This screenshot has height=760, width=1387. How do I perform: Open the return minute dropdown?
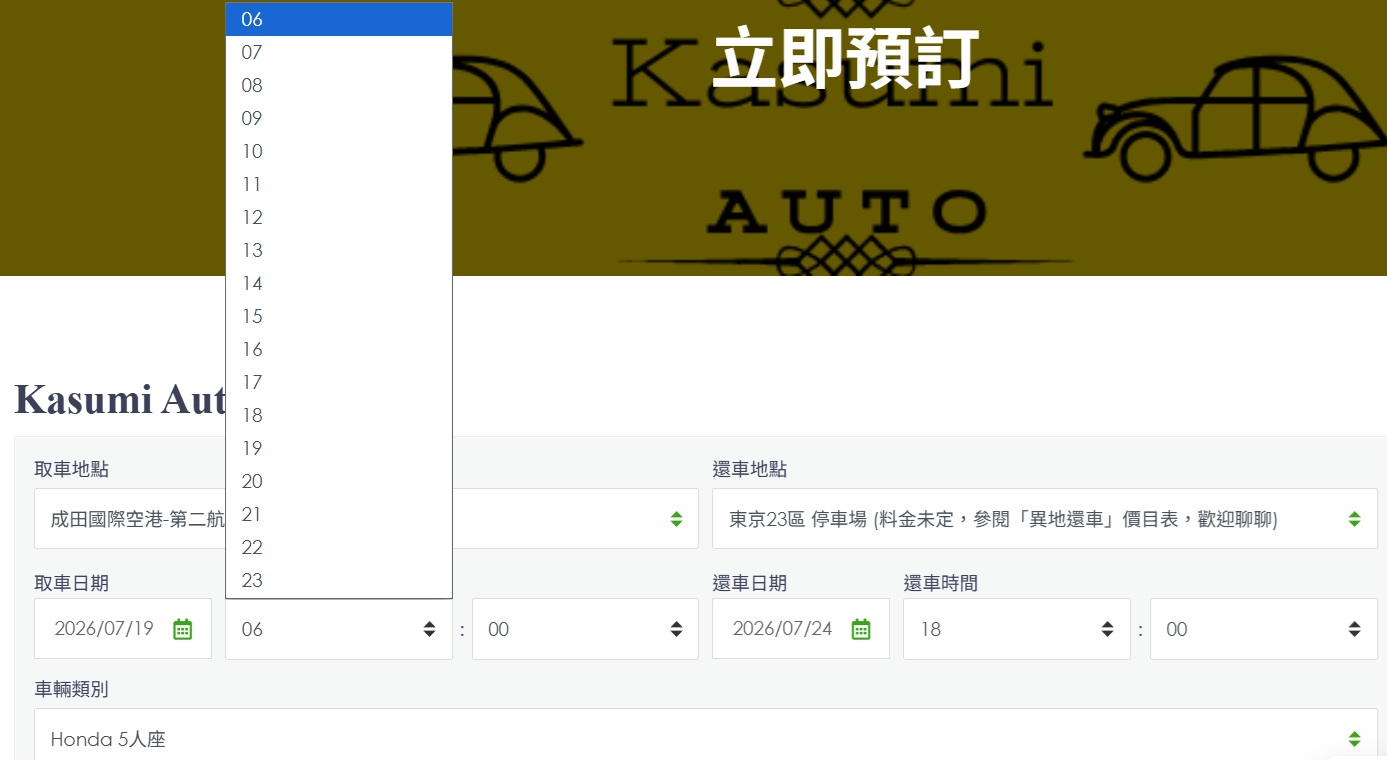tap(1264, 629)
